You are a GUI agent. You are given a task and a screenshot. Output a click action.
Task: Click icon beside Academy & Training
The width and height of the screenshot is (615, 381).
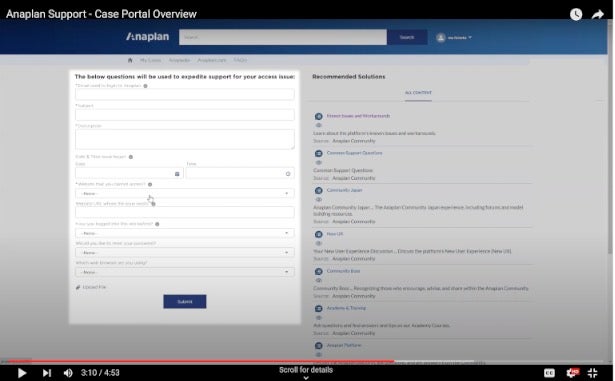pos(318,309)
